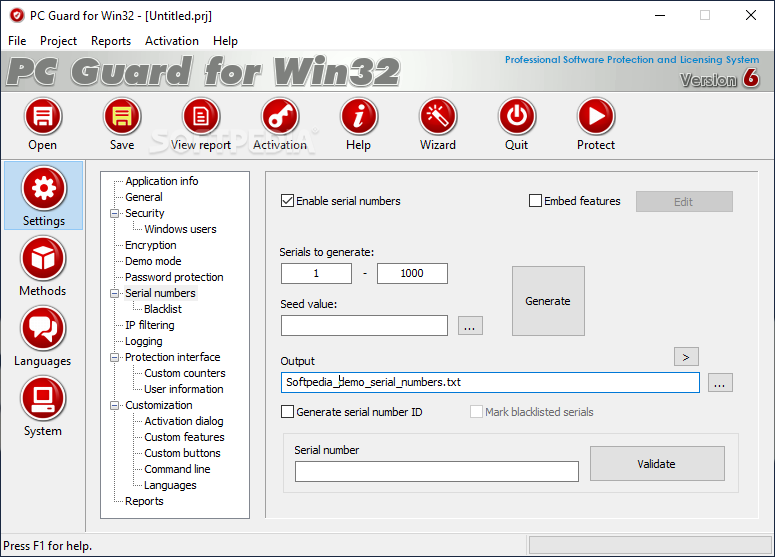This screenshot has height=557, width=775.
Task: Open the Project menu
Action: pyautogui.click(x=58, y=41)
